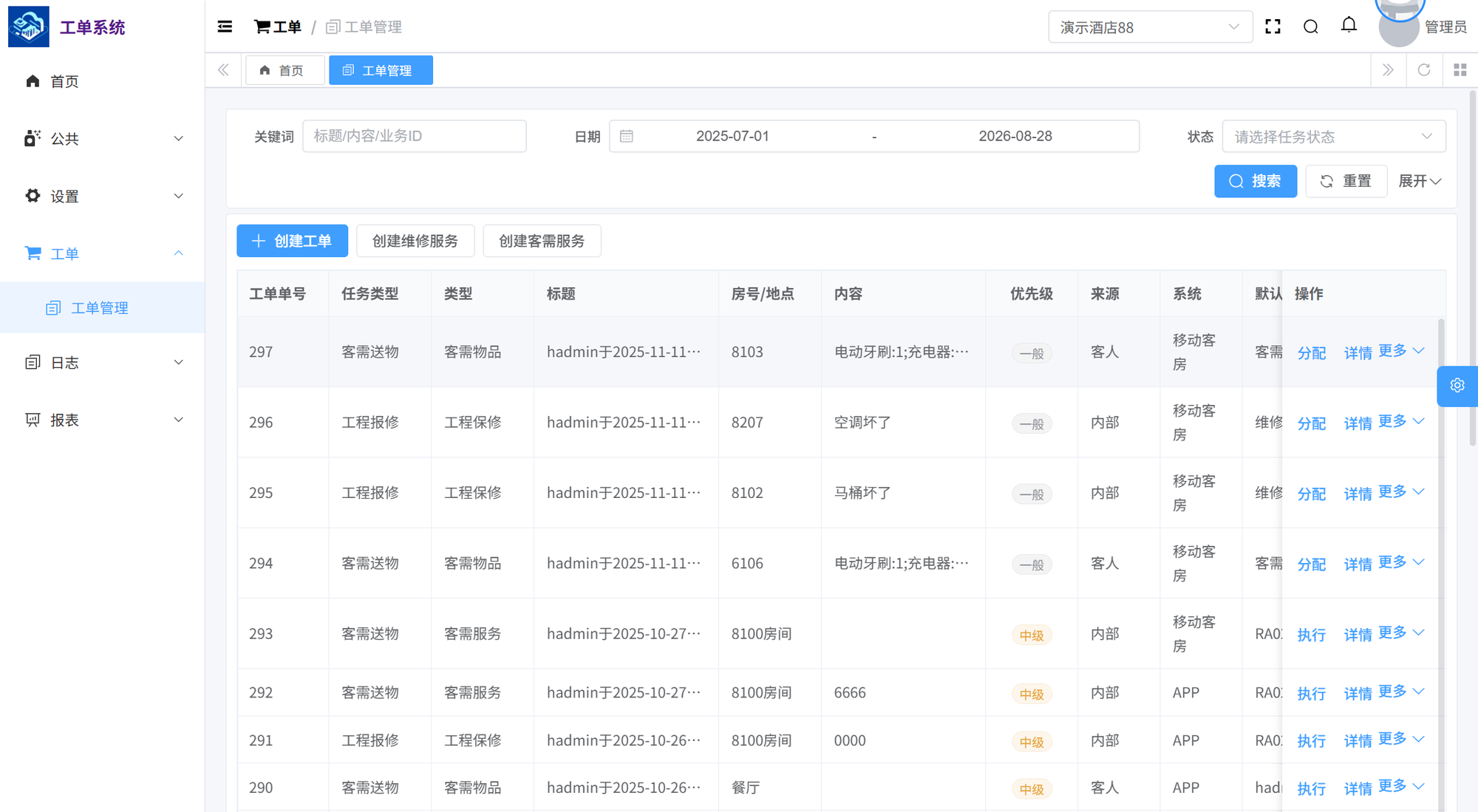This screenshot has height=812, width=1478.
Task: Select 工单管理 in the sidebar
Action: (x=102, y=307)
